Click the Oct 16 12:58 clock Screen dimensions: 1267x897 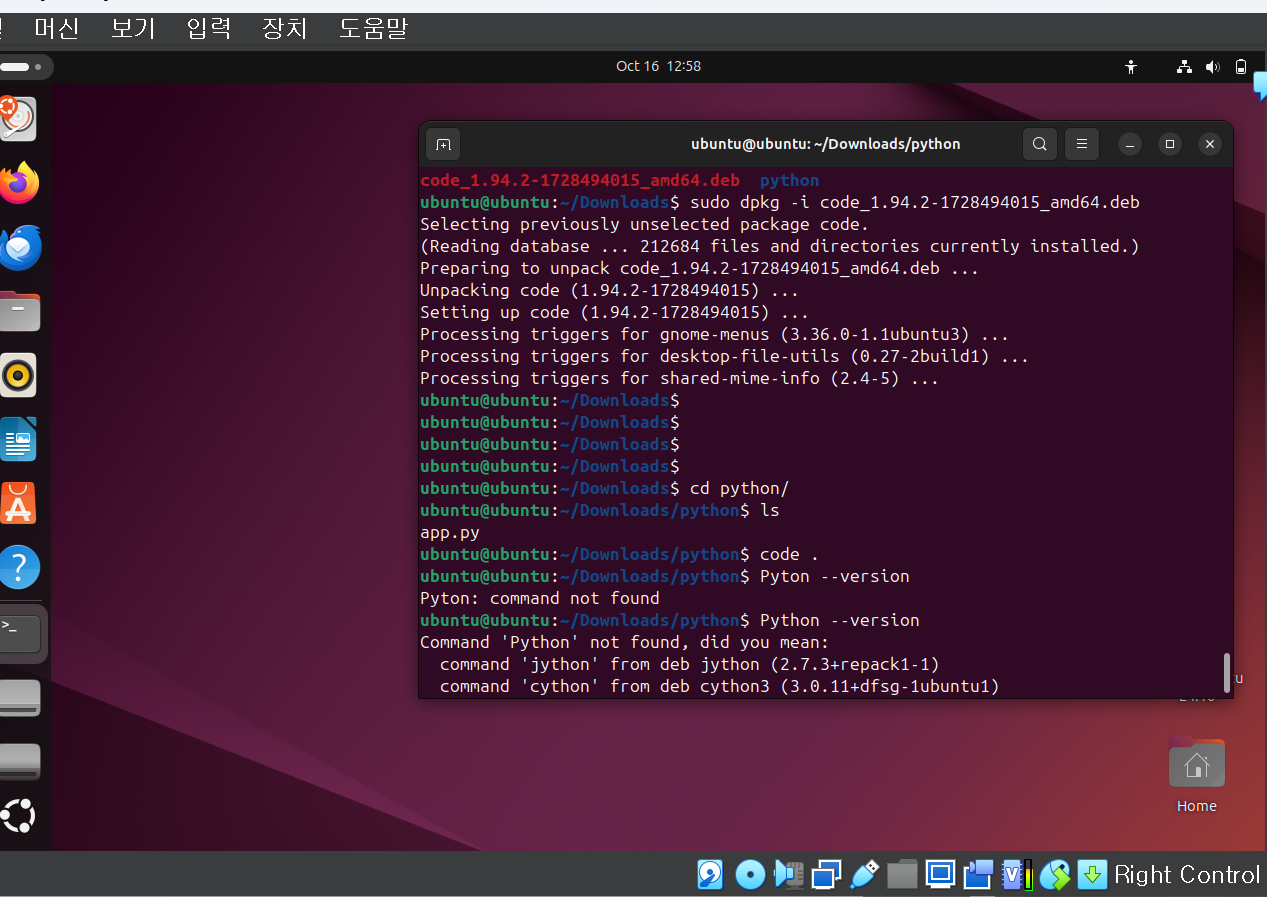pos(658,66)
